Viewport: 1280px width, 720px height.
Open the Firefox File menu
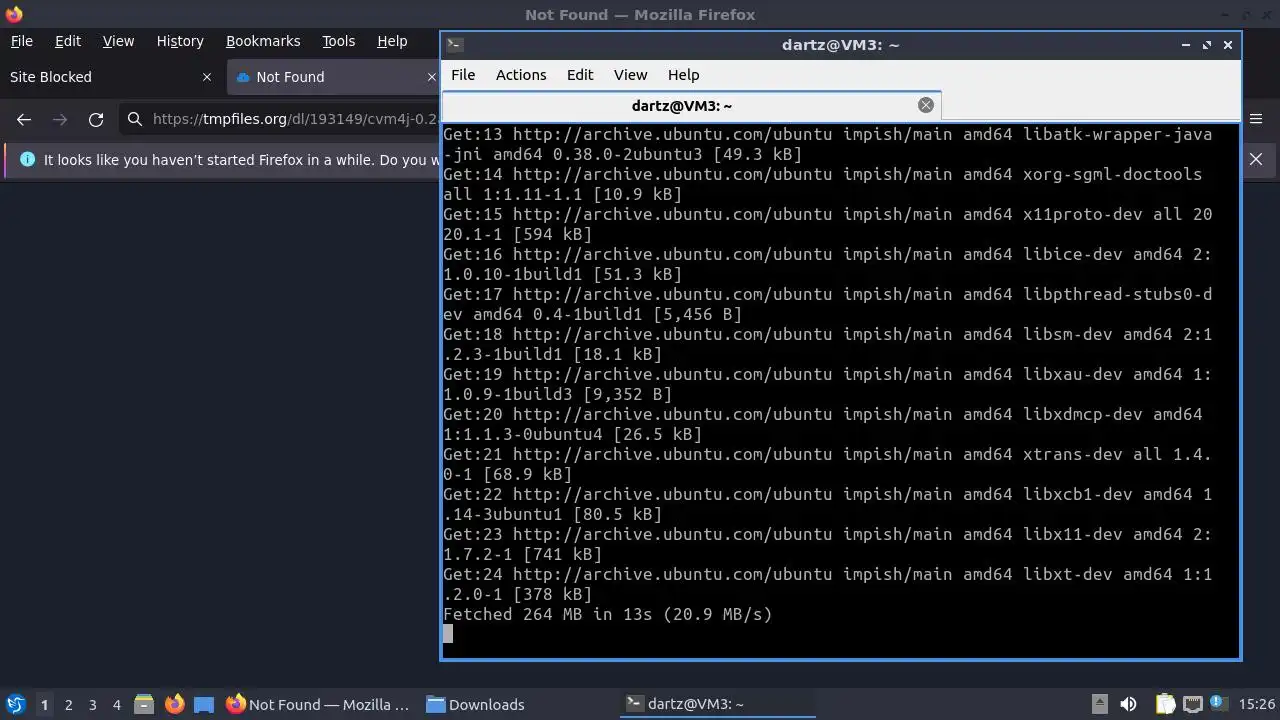[21, 41]
